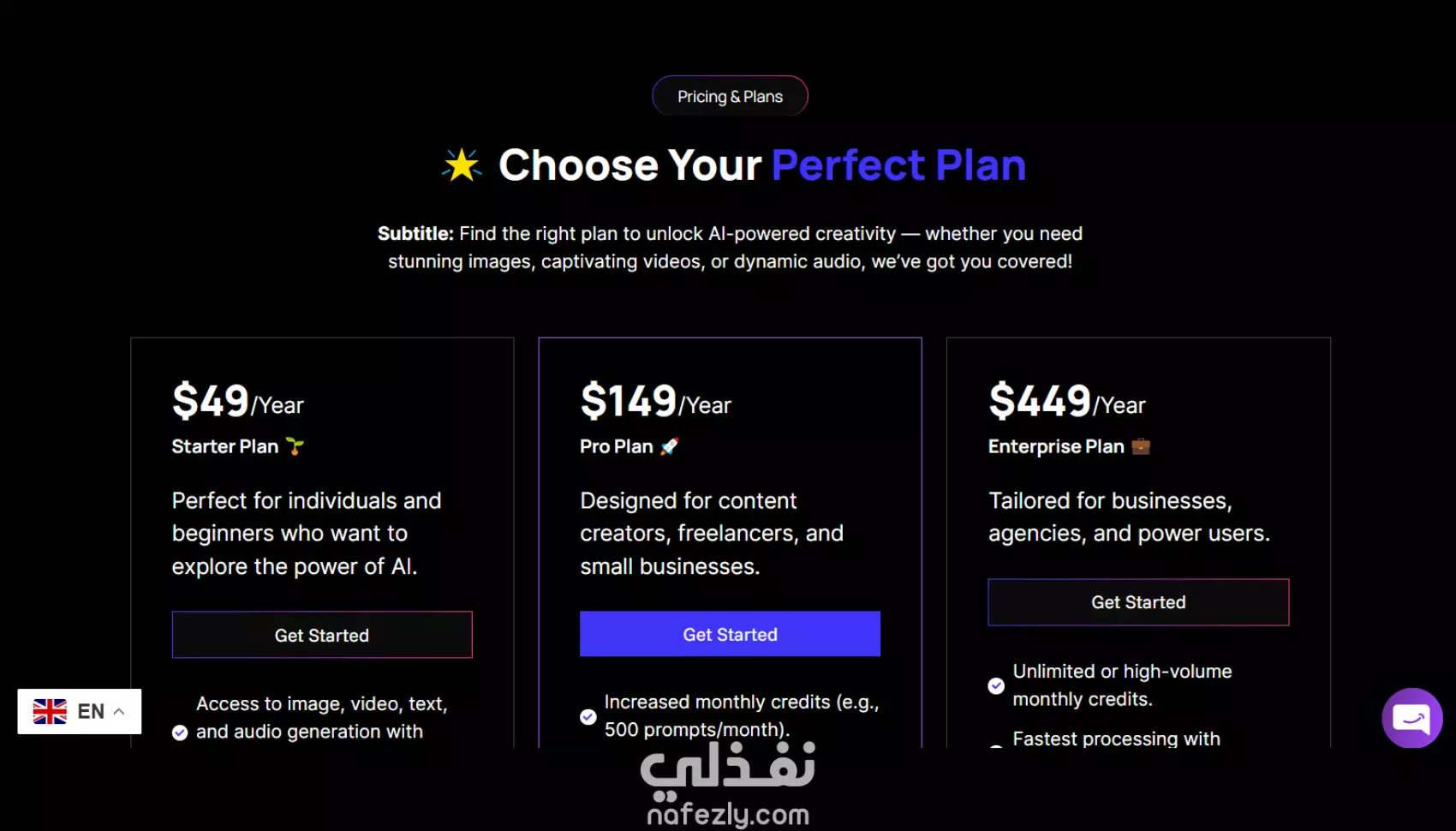
Task: Click the UK flag icon
Action: click(50, 712)
